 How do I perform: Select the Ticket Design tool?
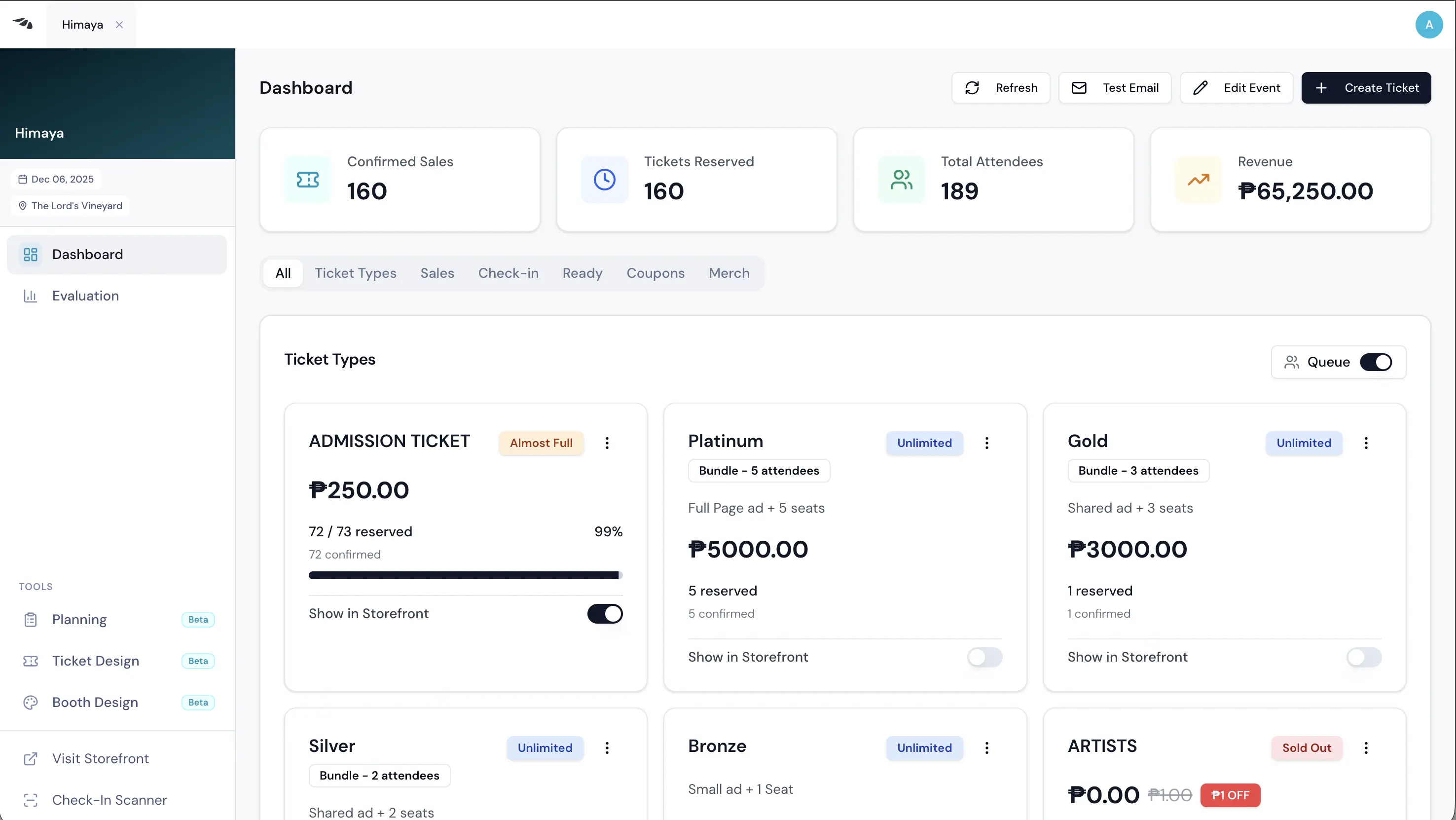[95, 661]
